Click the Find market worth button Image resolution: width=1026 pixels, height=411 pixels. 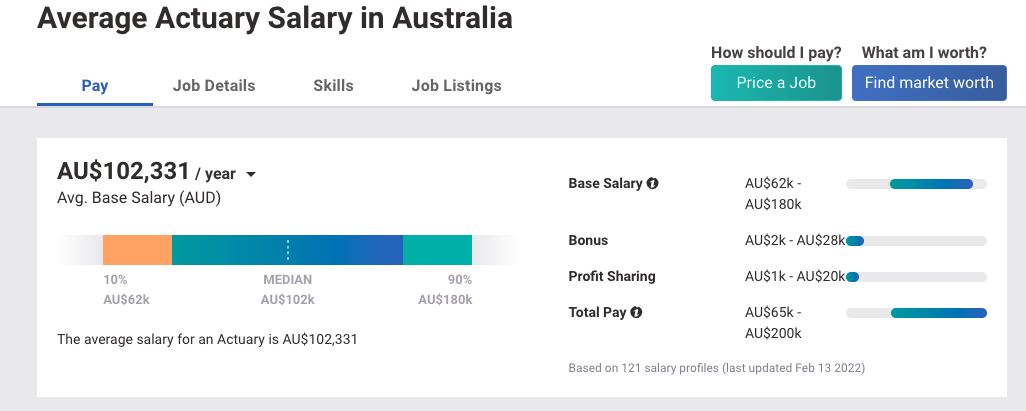coord(929,83)
